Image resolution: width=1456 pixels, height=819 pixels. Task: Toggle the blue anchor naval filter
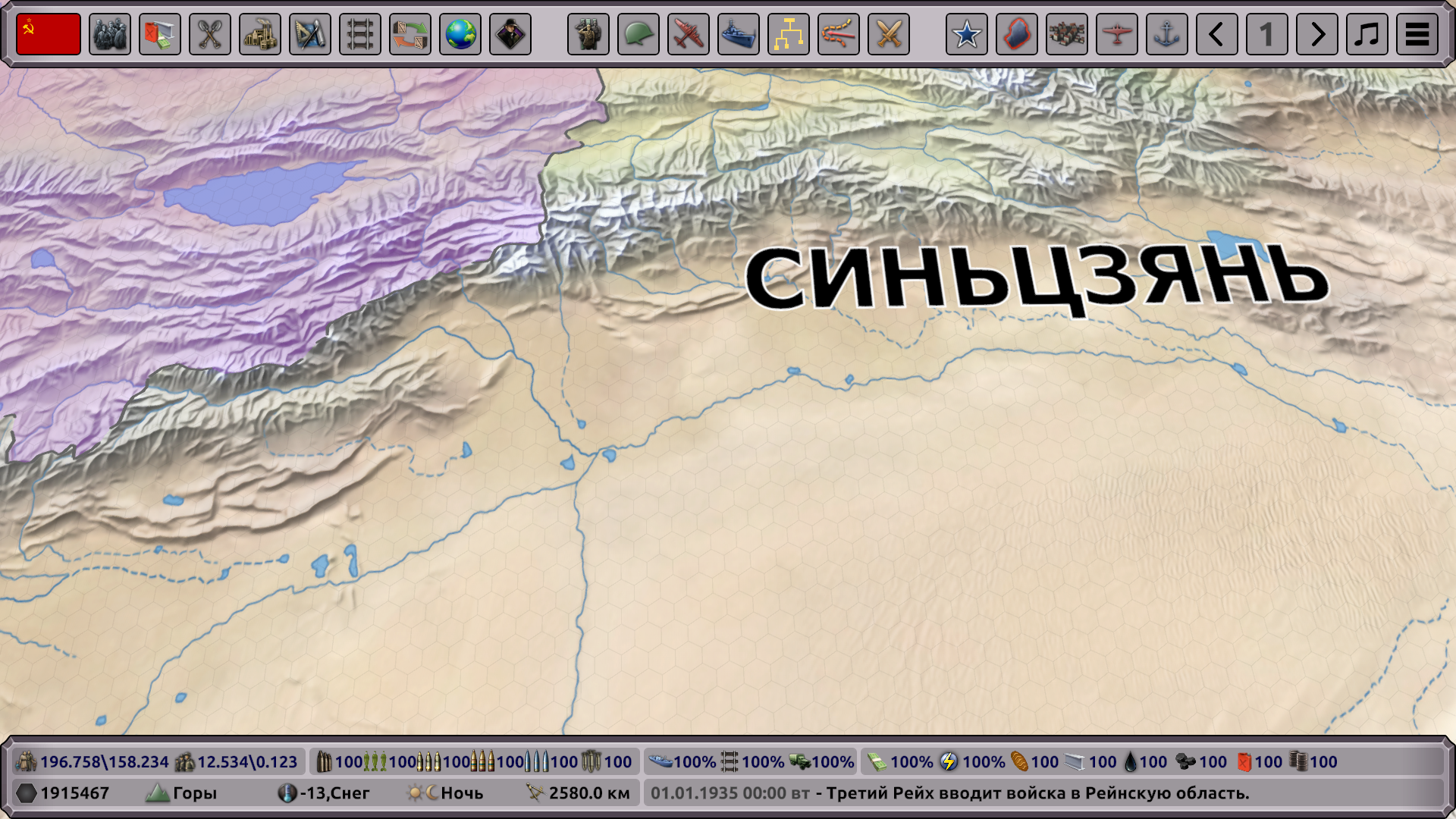pos(1167,34)
